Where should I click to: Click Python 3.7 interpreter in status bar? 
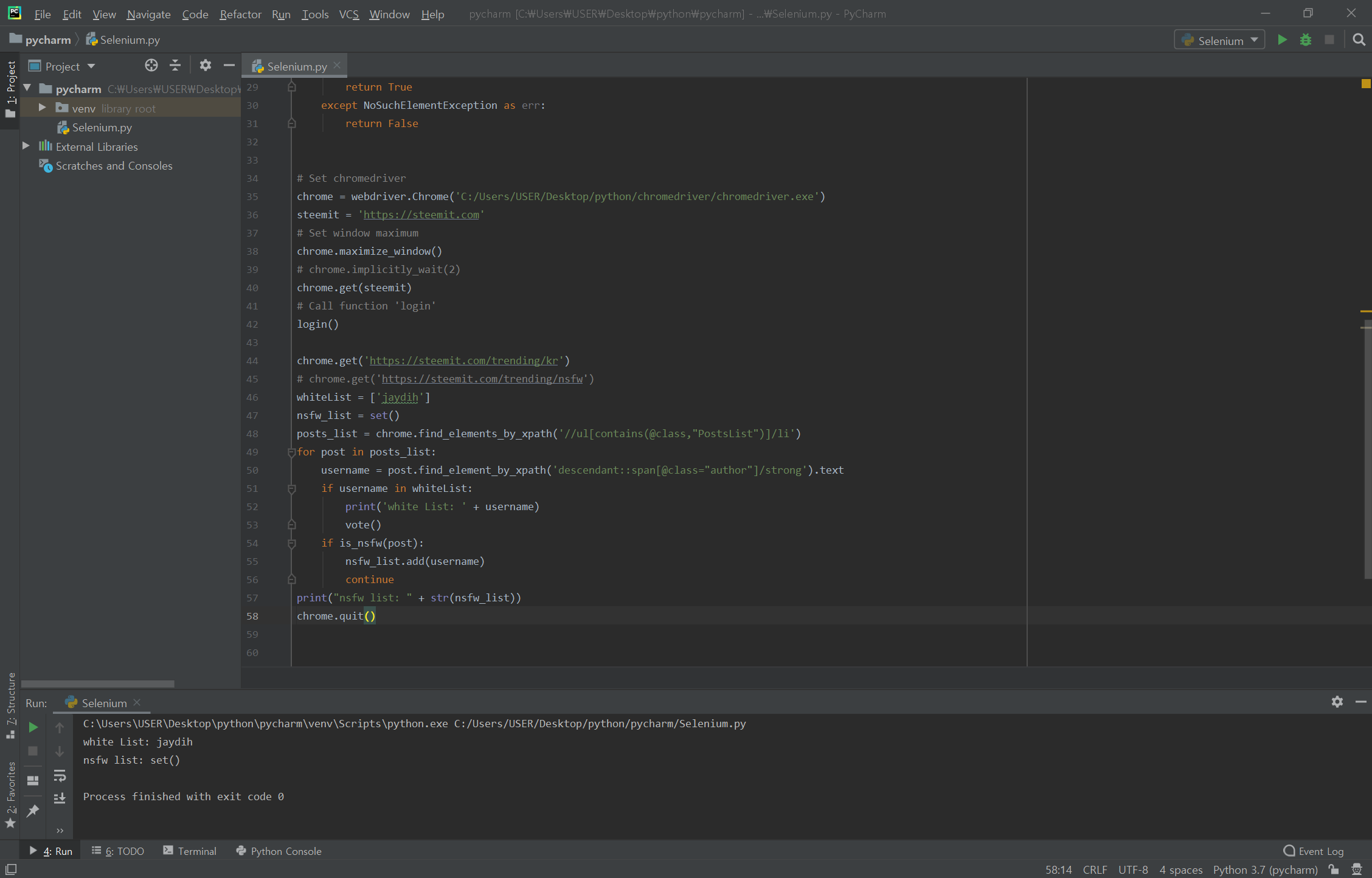coord(1265,869)
